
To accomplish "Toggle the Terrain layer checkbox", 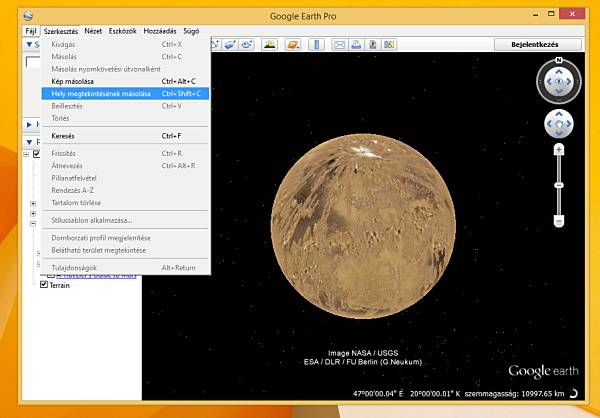I will (x=44, y=284).
